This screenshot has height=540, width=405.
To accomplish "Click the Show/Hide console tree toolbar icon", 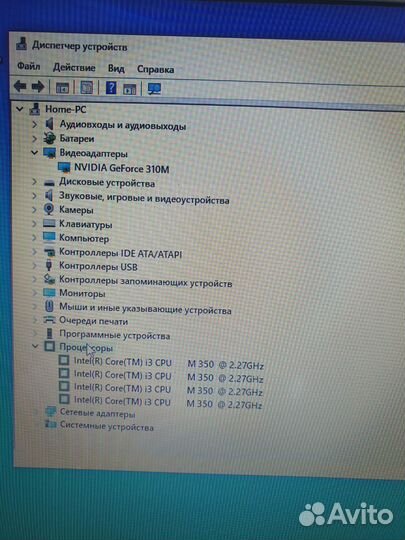I will (x=62, y=88).
